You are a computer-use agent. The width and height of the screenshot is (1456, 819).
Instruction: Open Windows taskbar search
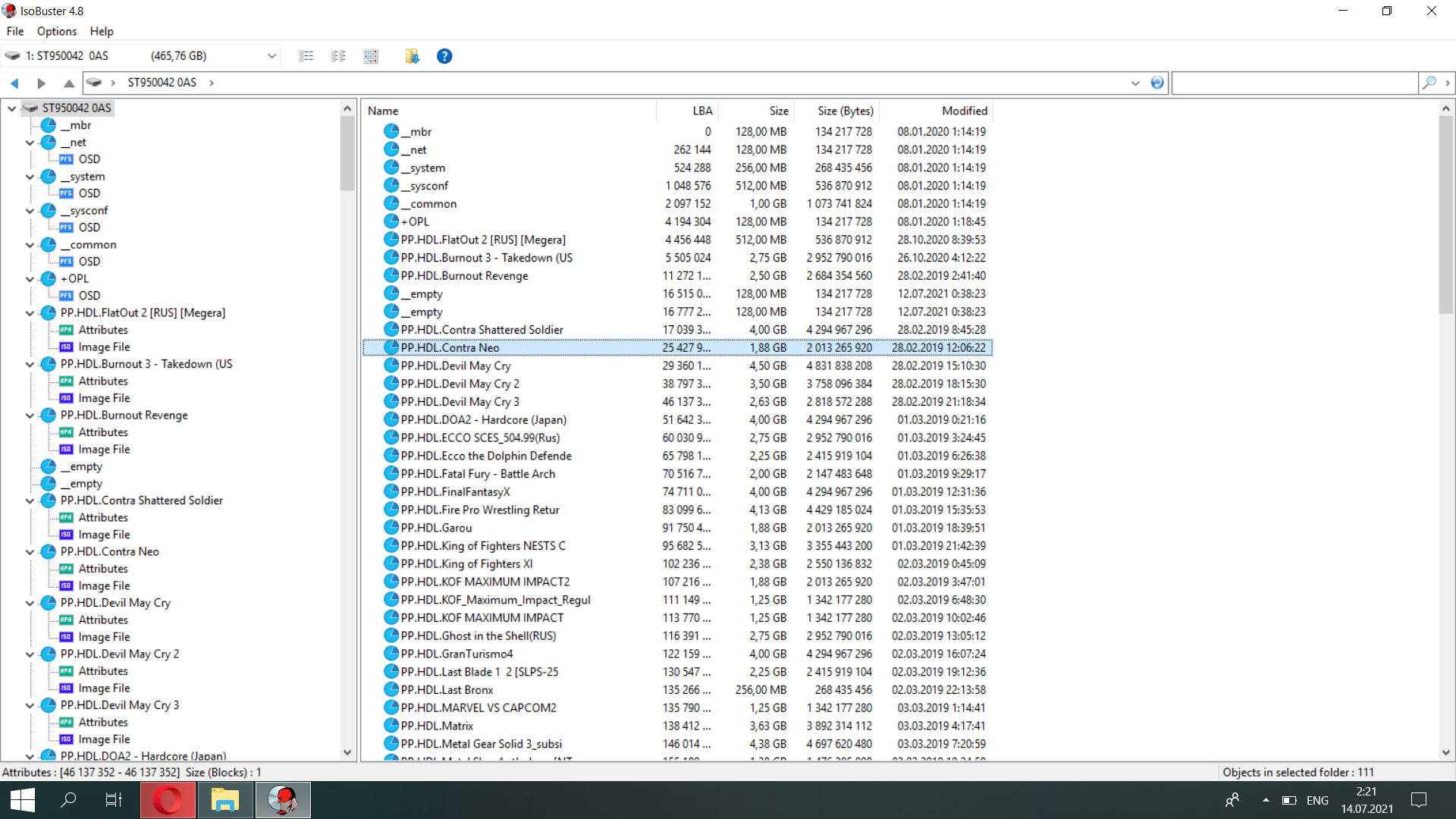[68, 800]
